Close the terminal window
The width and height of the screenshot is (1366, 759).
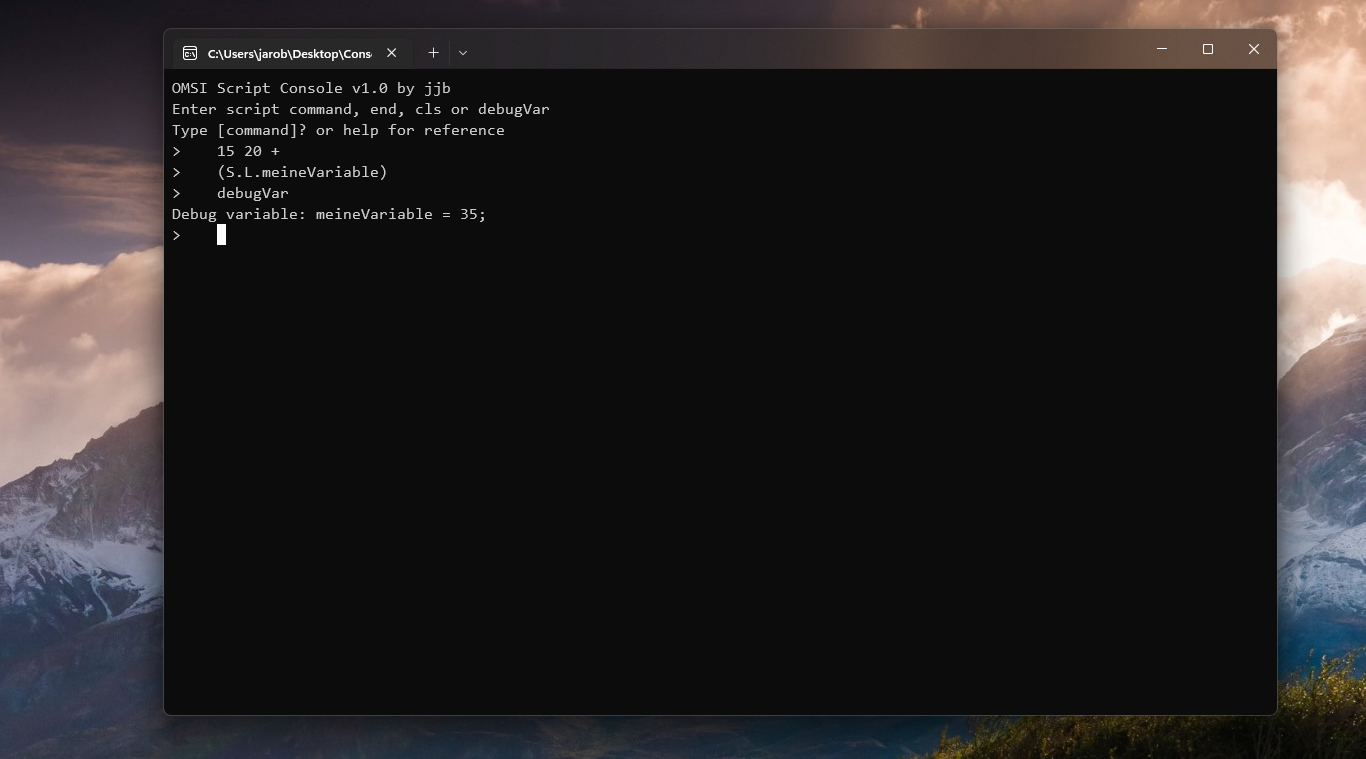coord(1253,49)
